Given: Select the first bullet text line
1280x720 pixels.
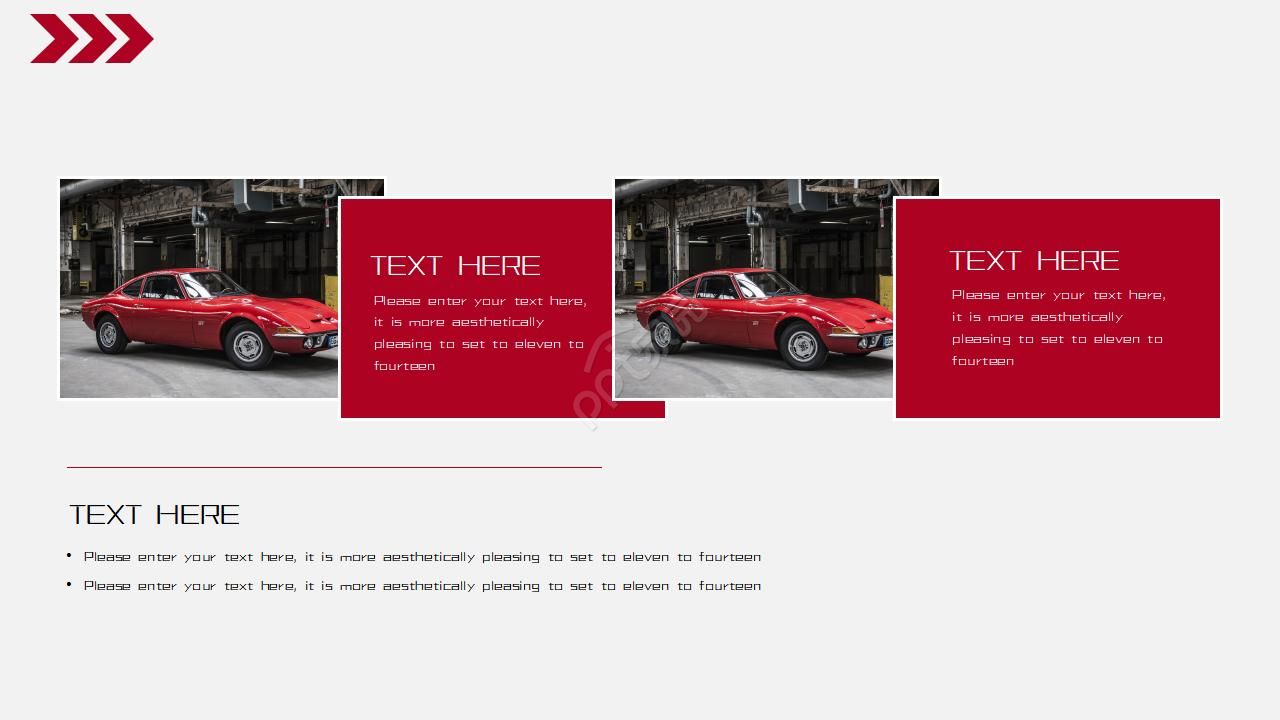Looking at the screenshot, I should click(422, 557).
